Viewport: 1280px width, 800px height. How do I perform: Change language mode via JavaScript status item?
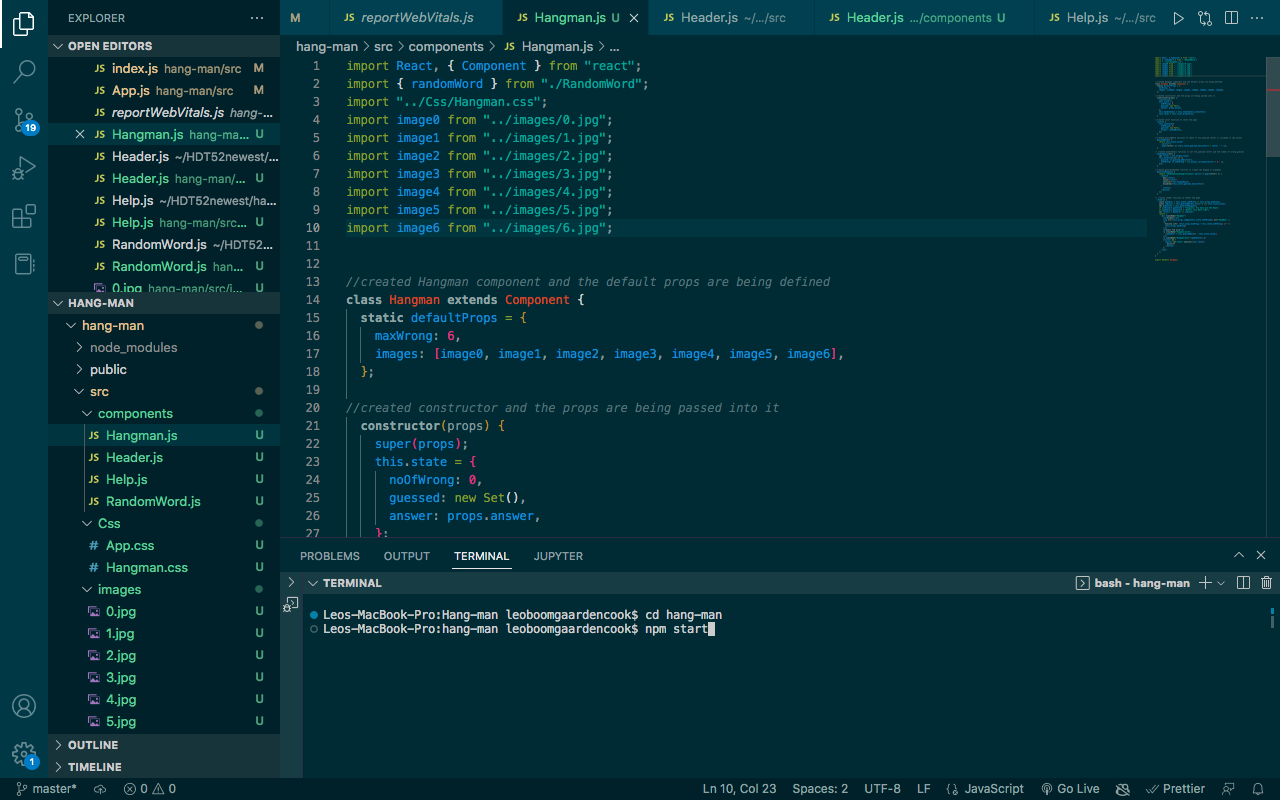985,789
